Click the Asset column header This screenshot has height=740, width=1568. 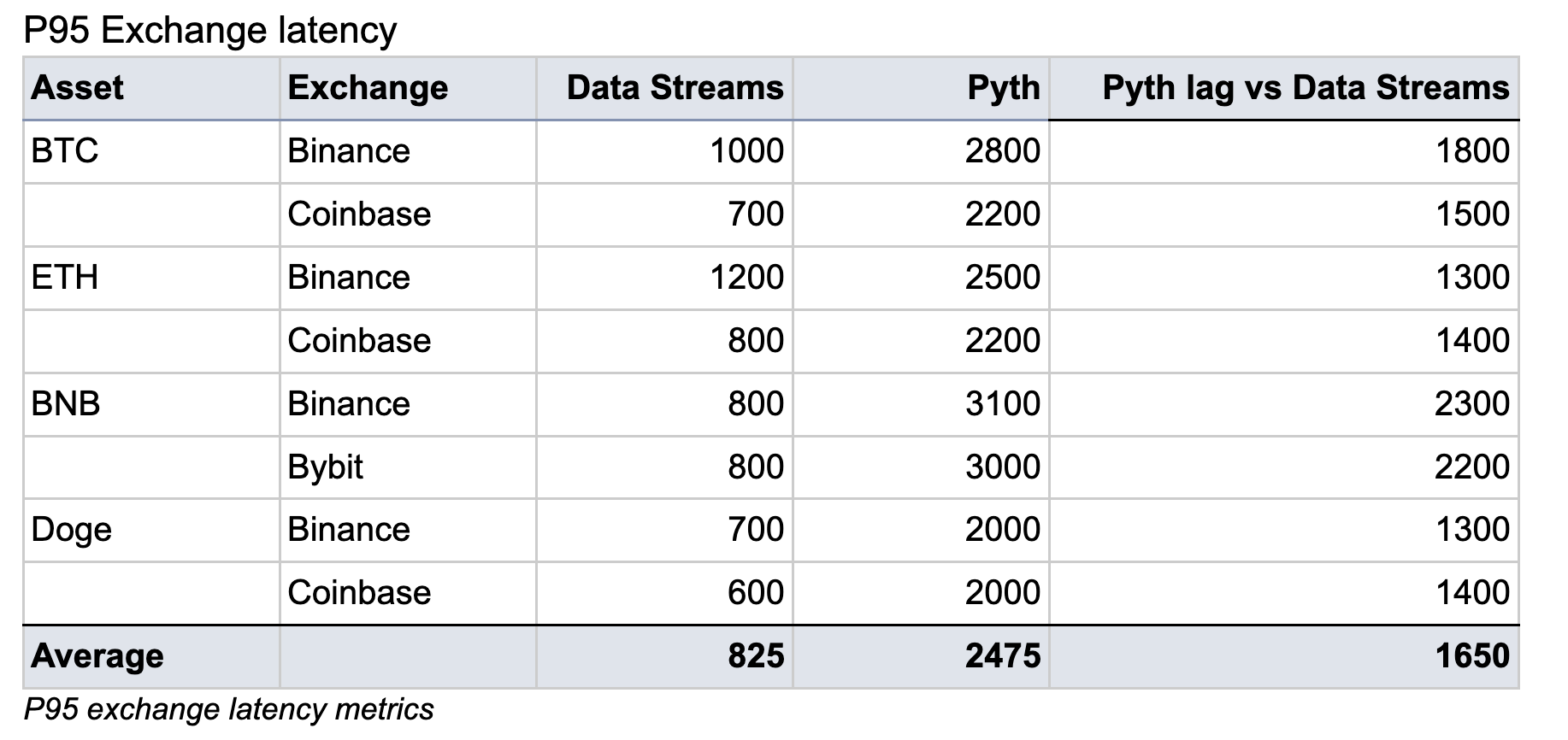tap(77, 88)
